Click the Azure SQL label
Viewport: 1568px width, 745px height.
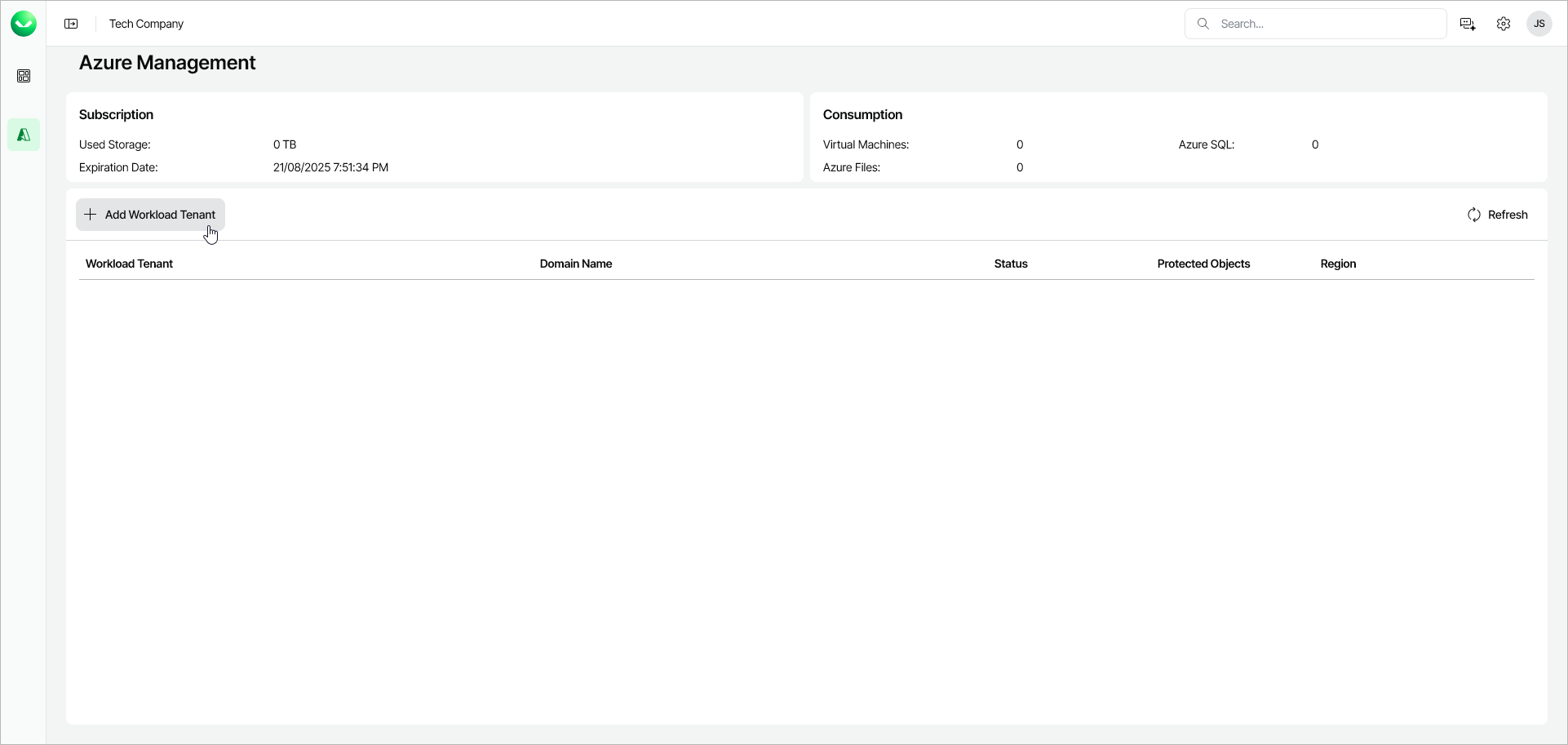[1207, 144]
